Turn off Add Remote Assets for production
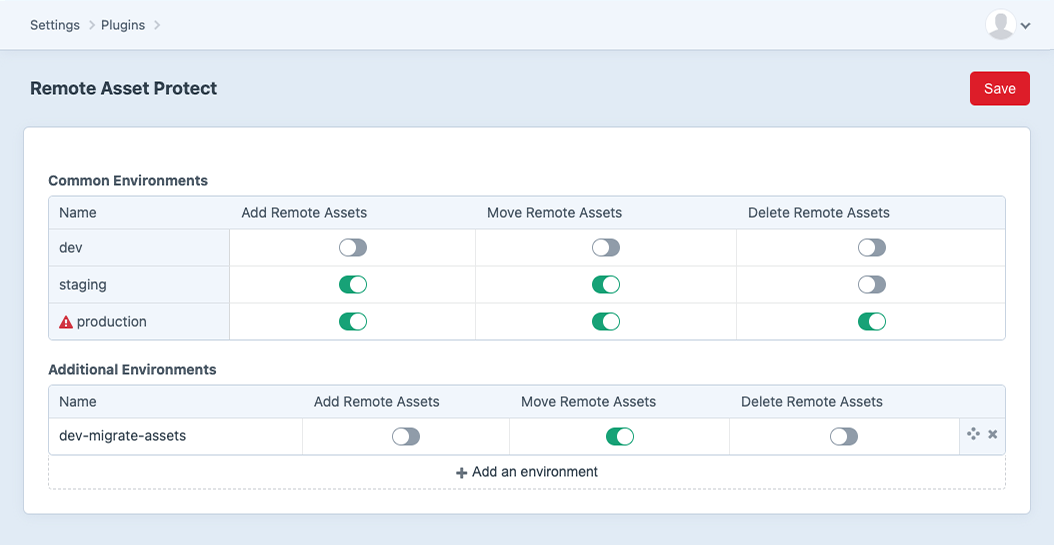Image resolution: width=1054 pixels, height=545 pixels. (x=353, y=322)
